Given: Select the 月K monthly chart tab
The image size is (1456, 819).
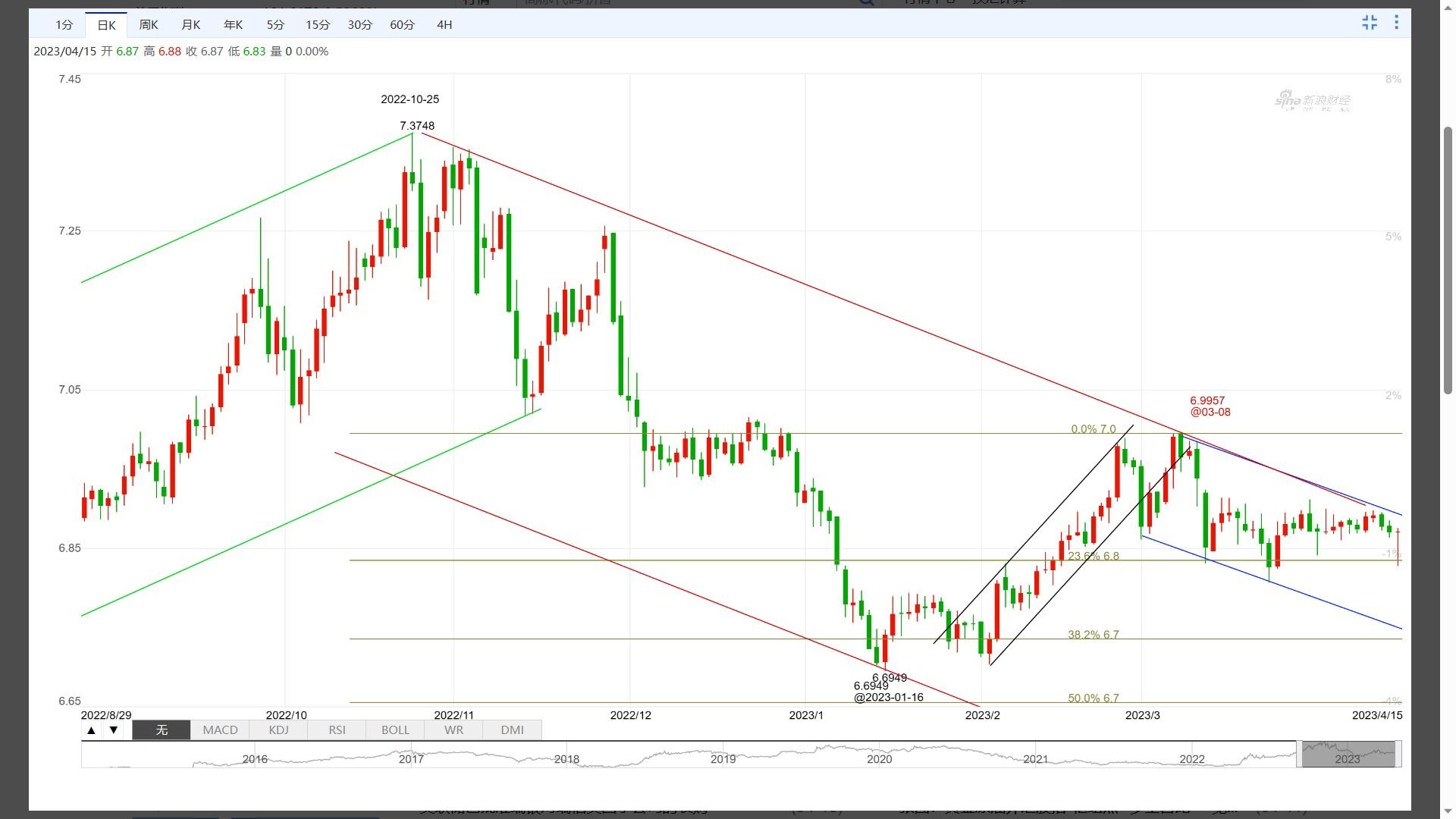Looking at the screenshot, I should point(191,25).
